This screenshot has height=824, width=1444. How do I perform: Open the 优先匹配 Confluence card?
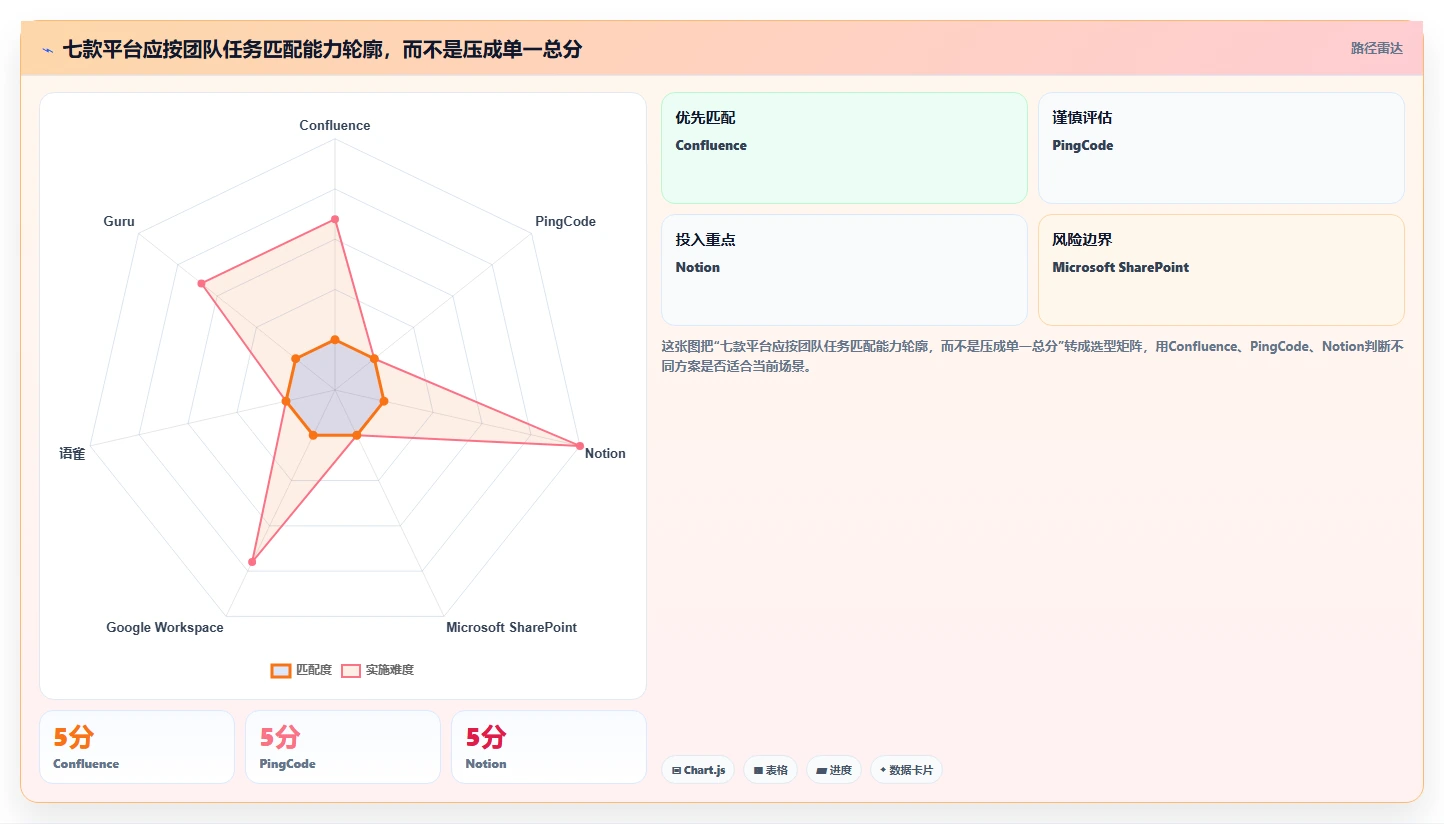pyautogui.click(x=844, y=148)
